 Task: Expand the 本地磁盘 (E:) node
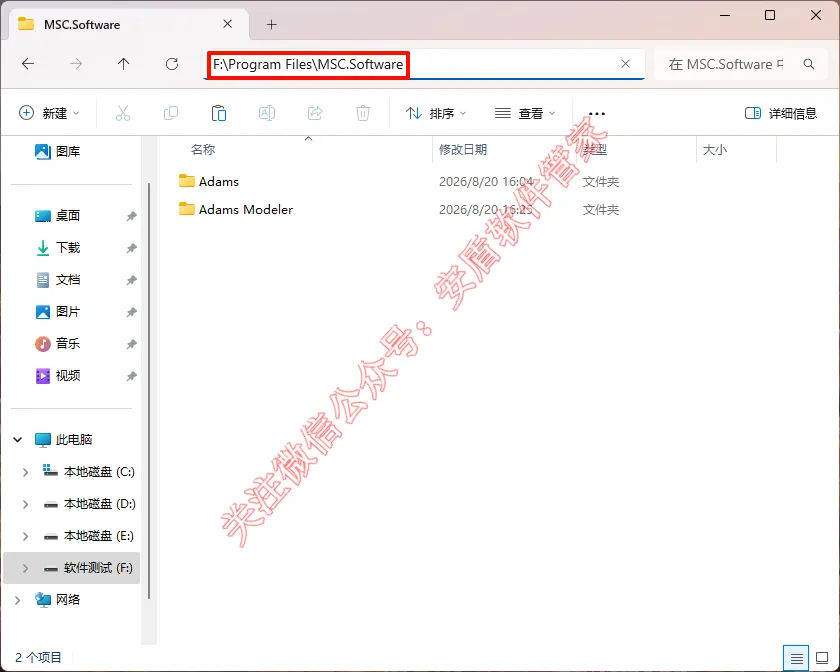[25, 536]
